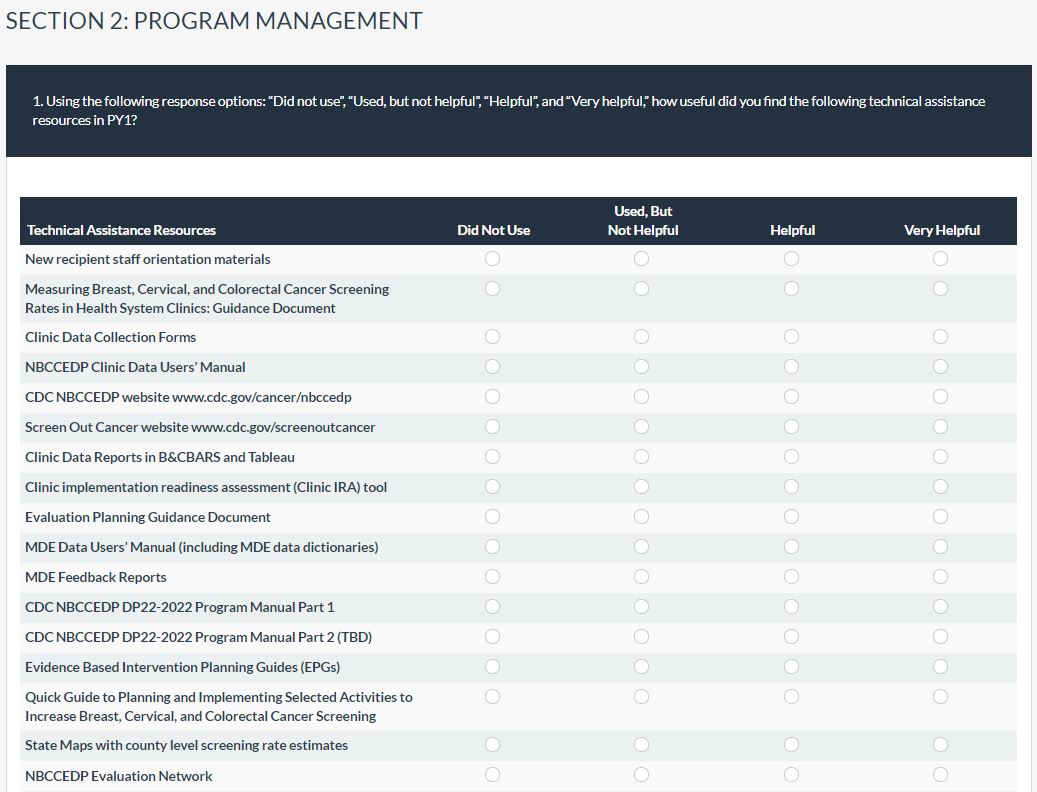Mark Quick Guide to Planning 'Used, But Not Helpful'

tap(641, 697)
